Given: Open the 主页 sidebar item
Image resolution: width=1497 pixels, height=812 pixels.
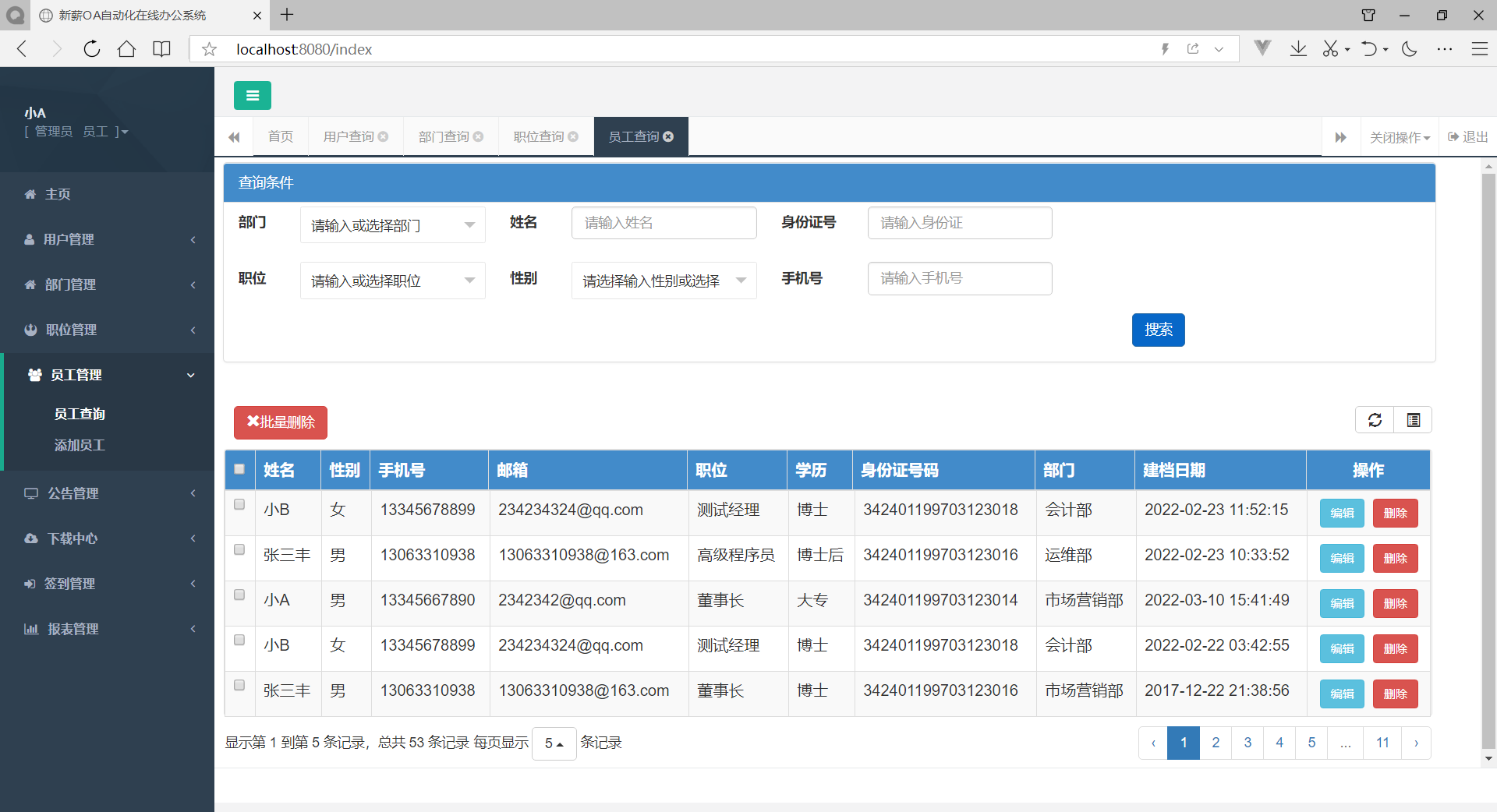Looking at the screenshot, I should pos(107,194).
